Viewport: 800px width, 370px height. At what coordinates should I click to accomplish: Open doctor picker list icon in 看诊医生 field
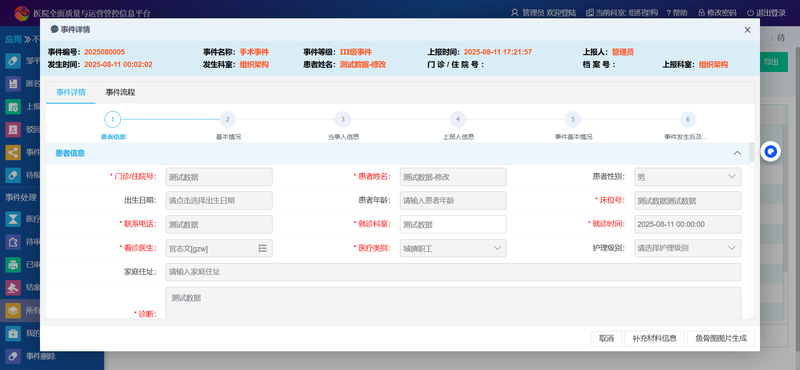263,249
